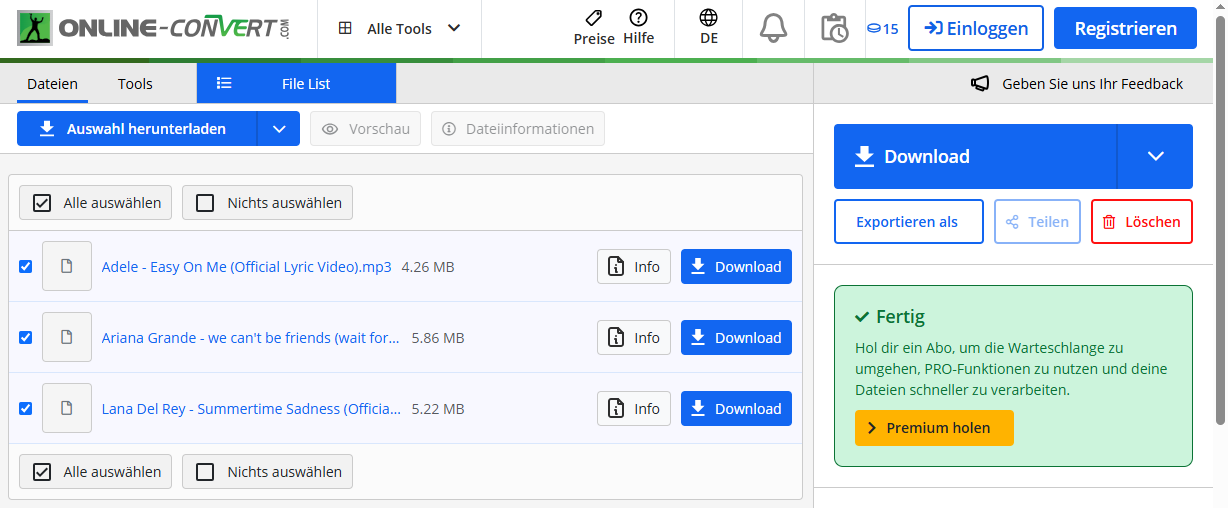Click the Ariana Grande file type icon
This screenshot has width=1228, height=508.
67,338
